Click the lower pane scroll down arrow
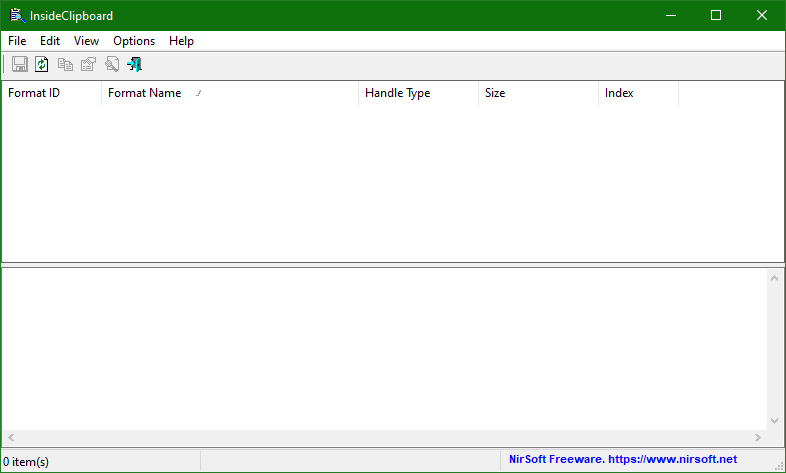786x473 pixels. point(774,421)
